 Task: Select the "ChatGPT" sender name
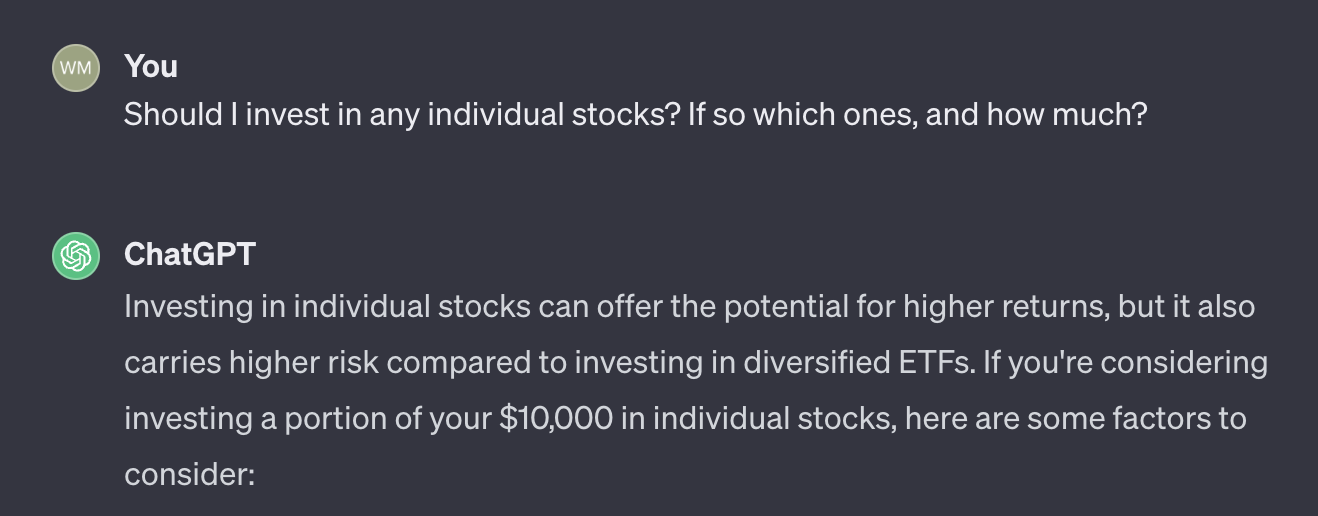click(190, 254)
